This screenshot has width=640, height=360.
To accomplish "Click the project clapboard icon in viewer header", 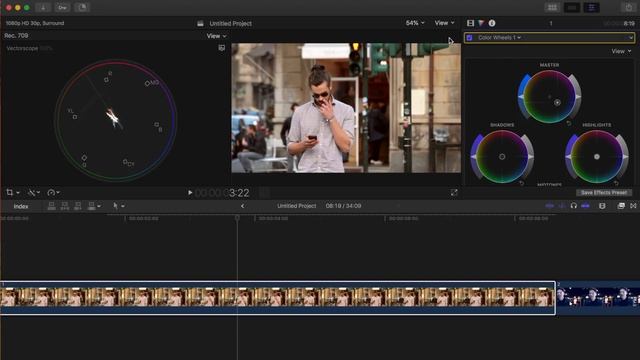I will click(200, 24).
